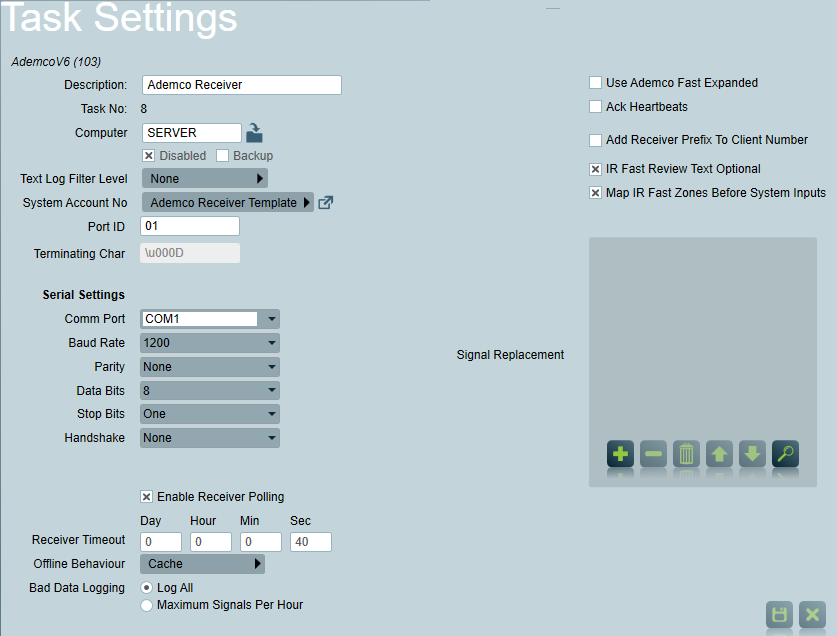Viewport: 837px width, 636px height.
Task: Click the Description input field
Action: coord(242,85)
